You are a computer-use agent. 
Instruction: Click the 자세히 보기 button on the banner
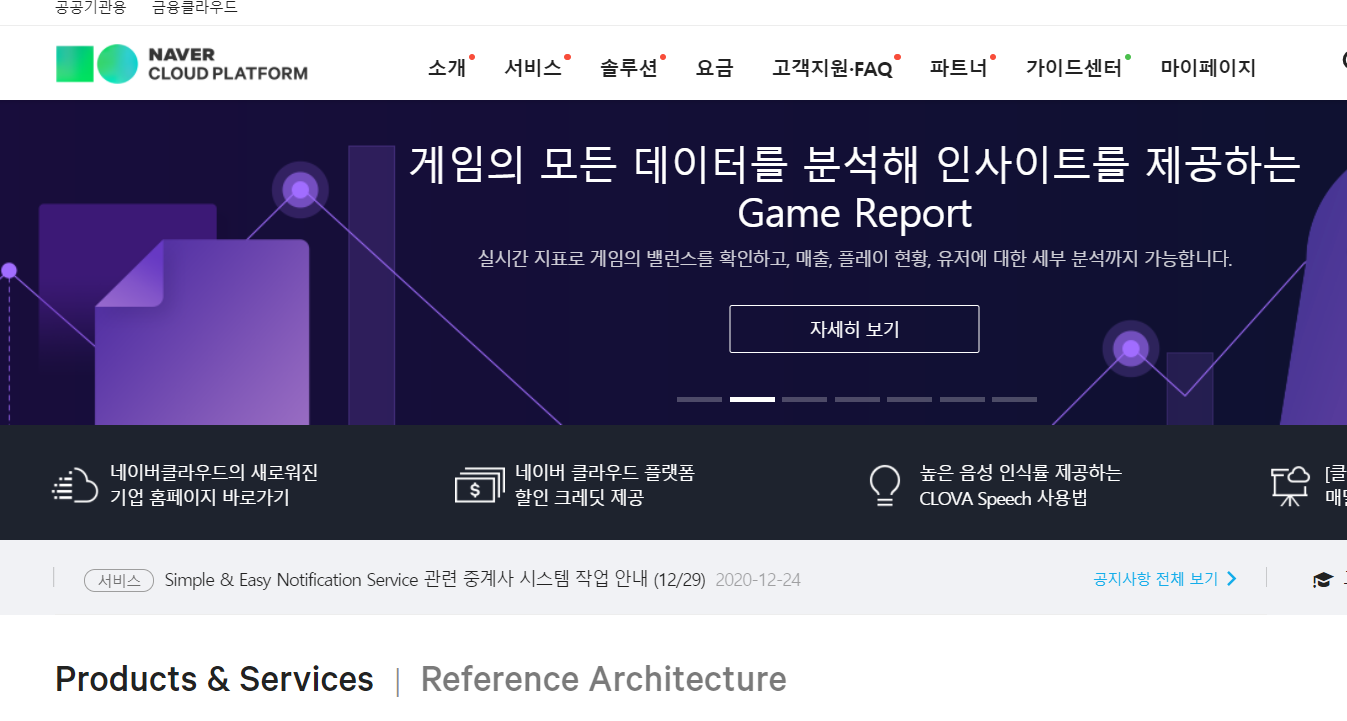(854, 329)
